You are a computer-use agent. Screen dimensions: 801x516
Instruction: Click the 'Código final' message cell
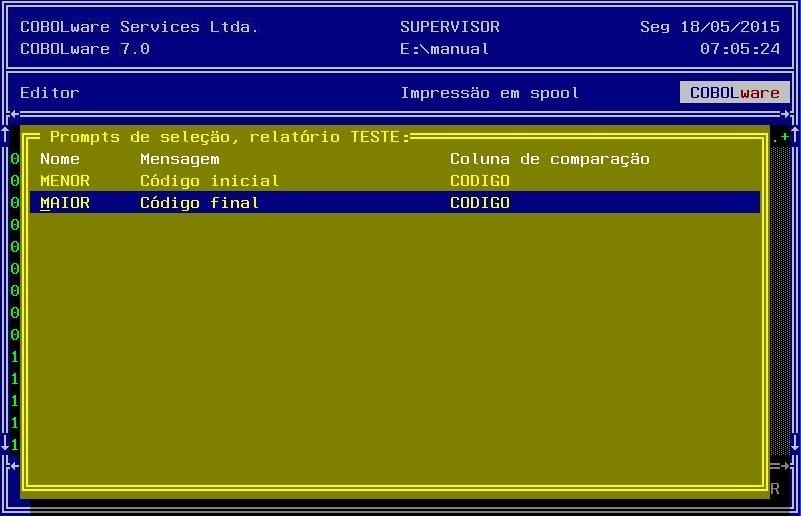(x=199, y=203)
